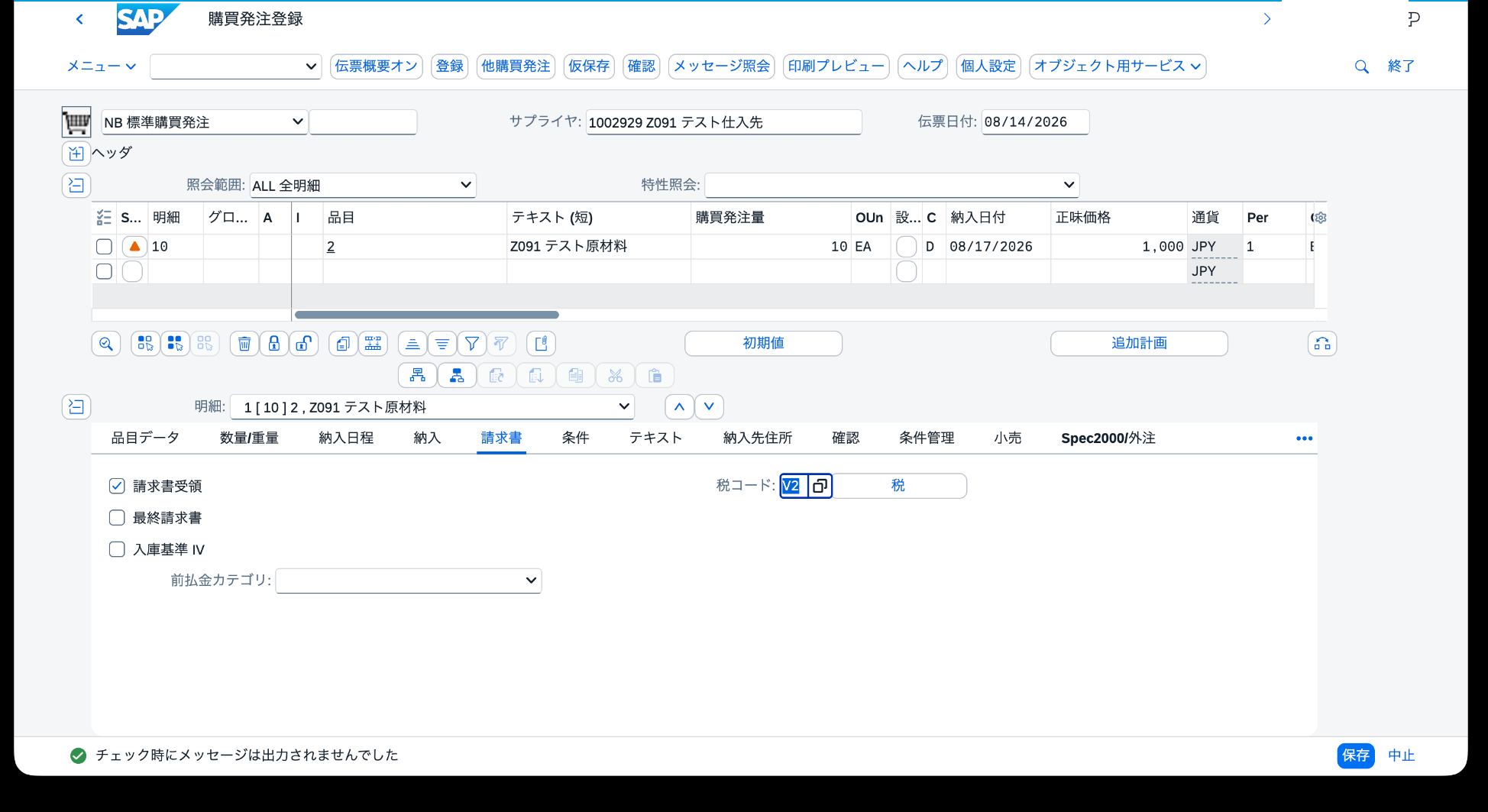Sort items ascending with toolbar icon
The image size is (1488, 812).
(x=412, y=344)
